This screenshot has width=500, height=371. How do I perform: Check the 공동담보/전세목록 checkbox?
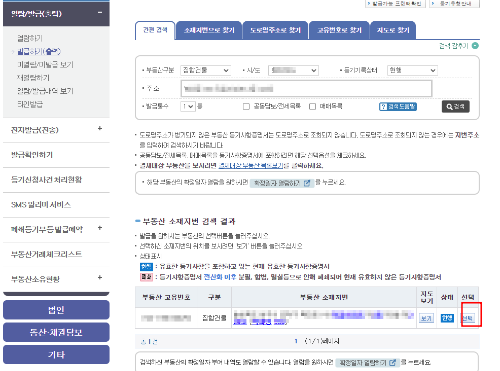pyautogui.click(x=246, y=107)
